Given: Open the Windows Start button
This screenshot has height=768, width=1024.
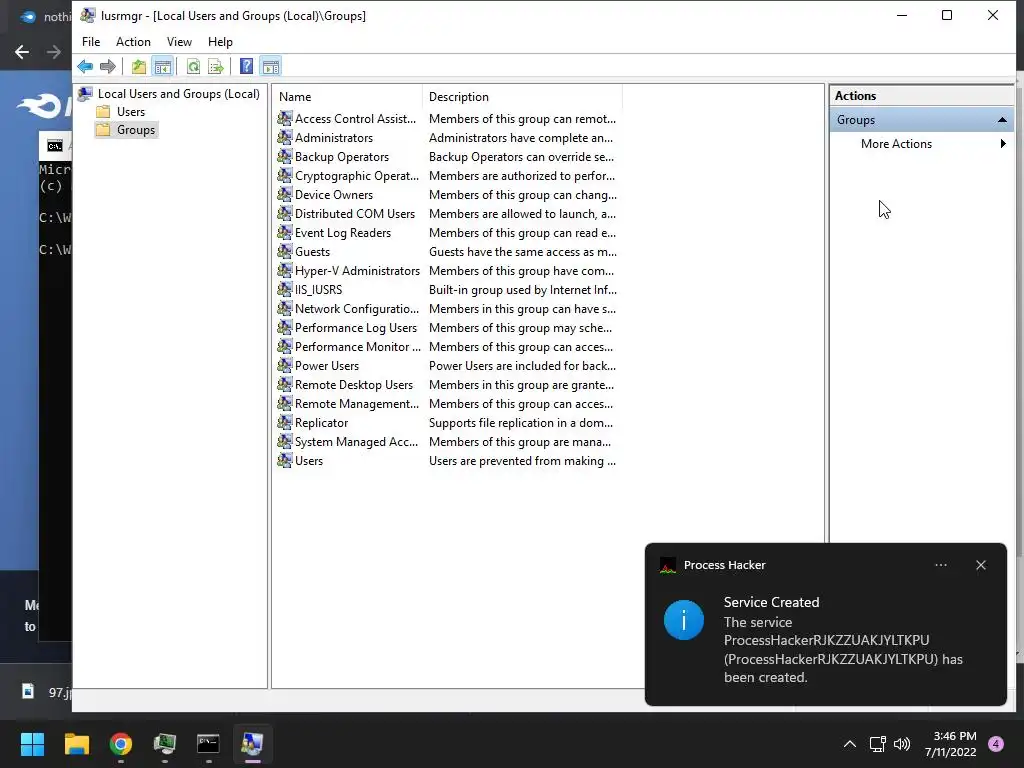Looking at the screenshot, I should pos(32,744).
